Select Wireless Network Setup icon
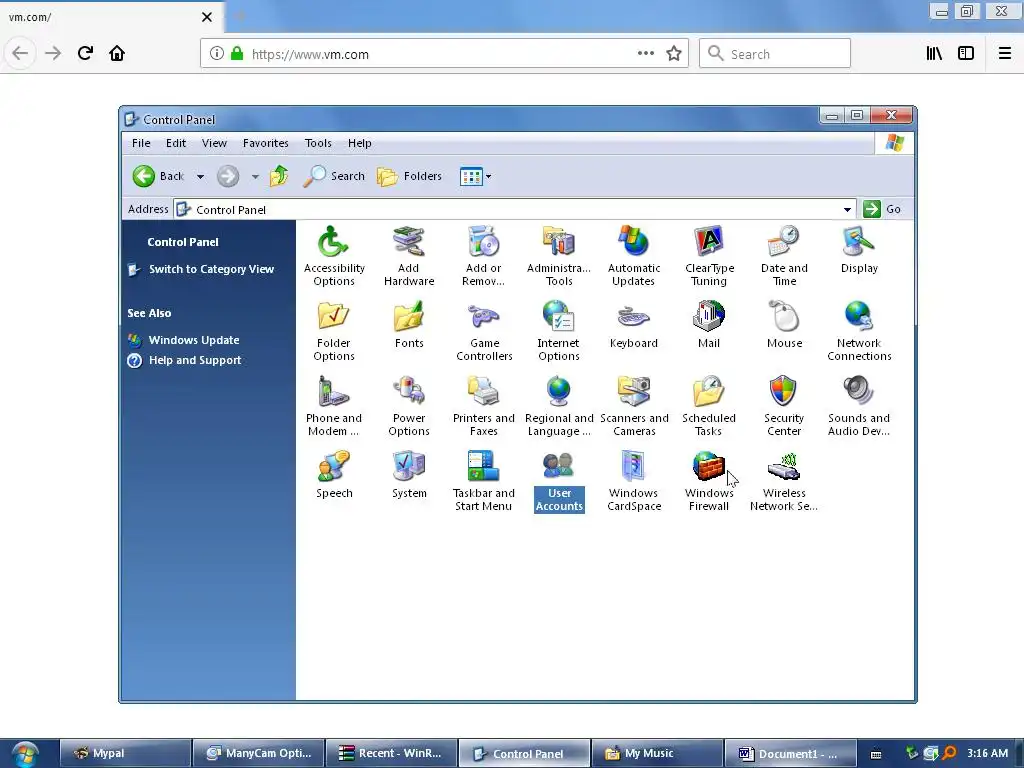 pos(784,481)
